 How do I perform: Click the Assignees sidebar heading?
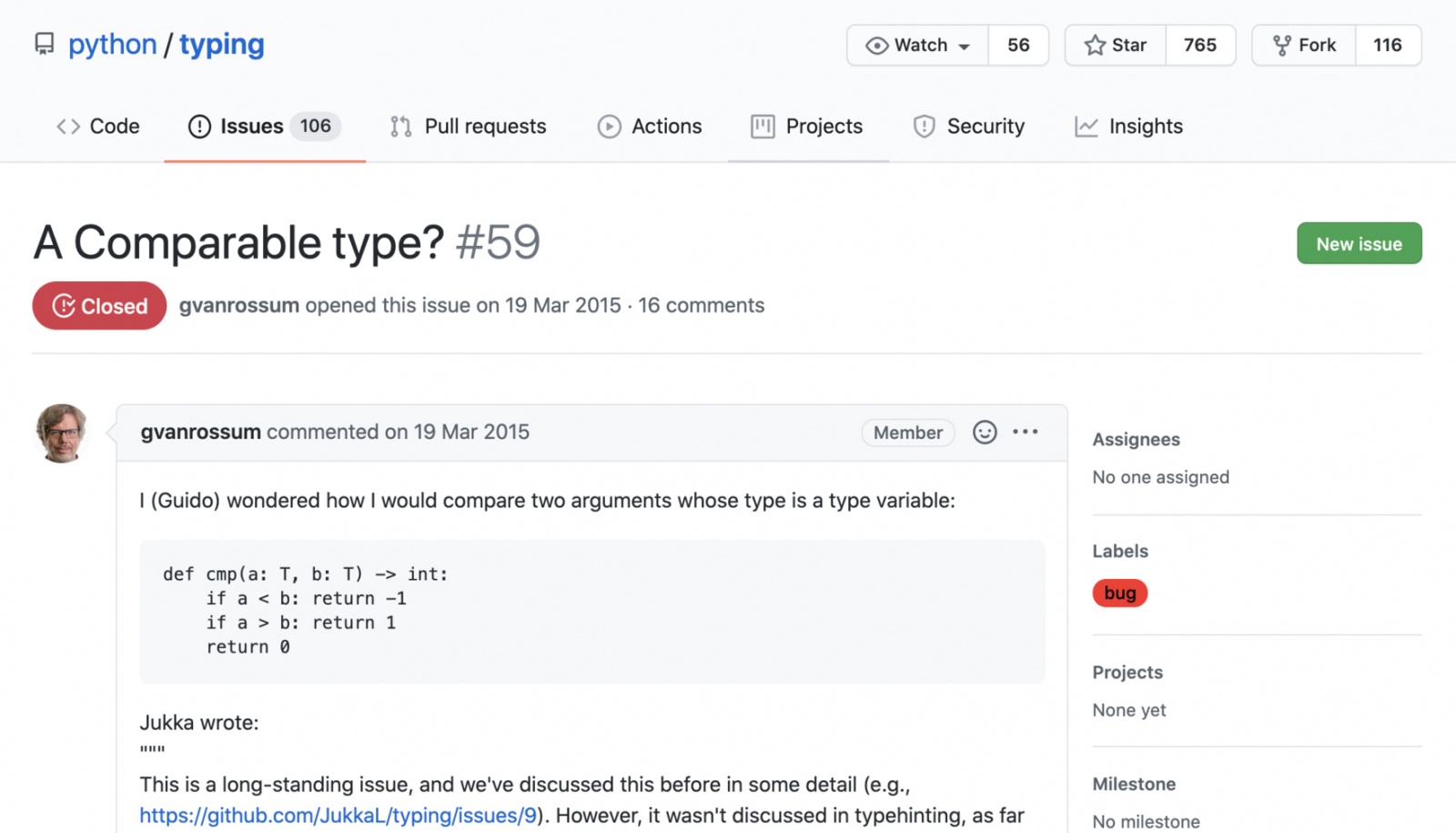[1136, 439]
